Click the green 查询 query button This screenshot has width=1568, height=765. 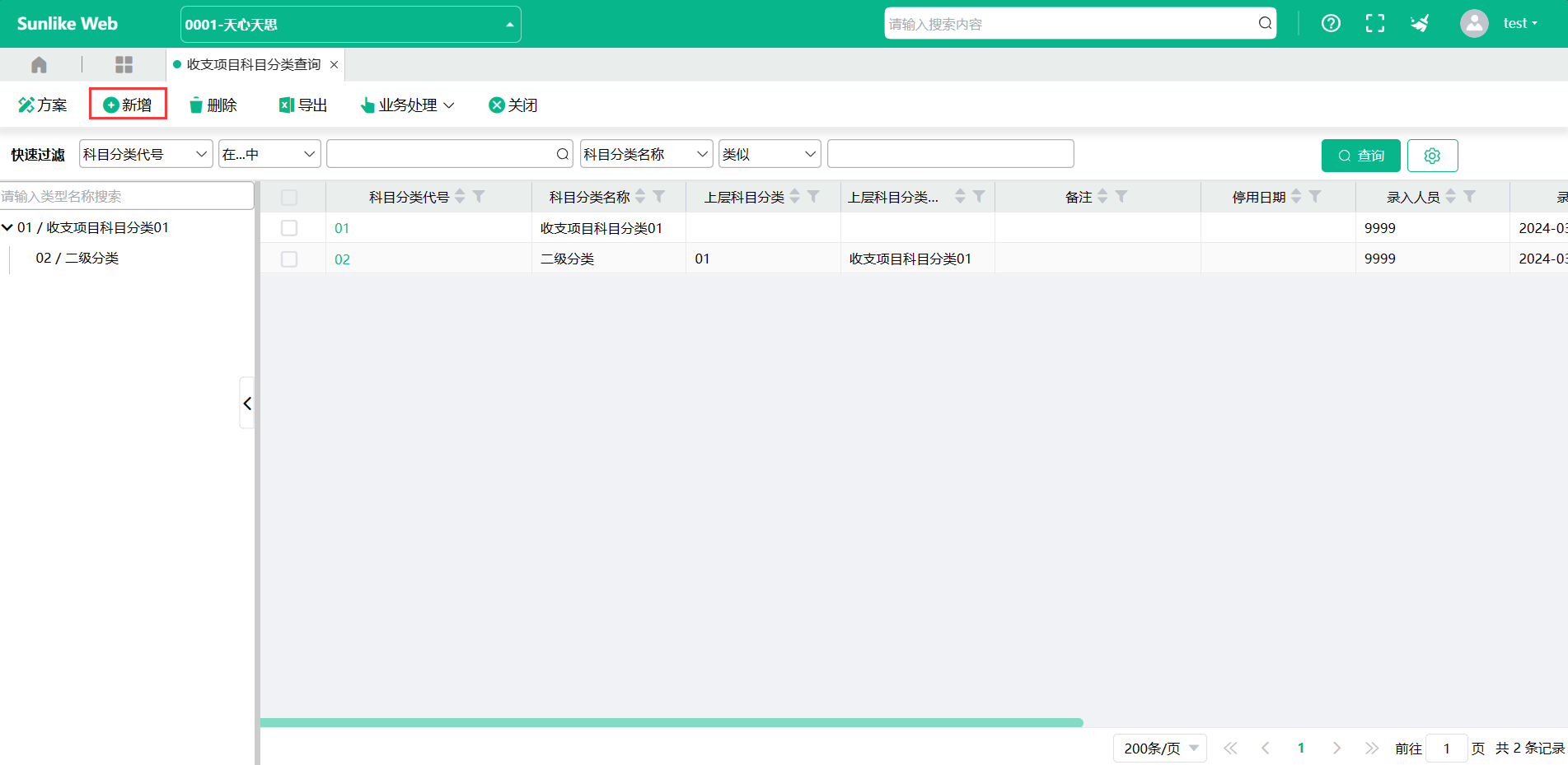(x=1360, y=156)
